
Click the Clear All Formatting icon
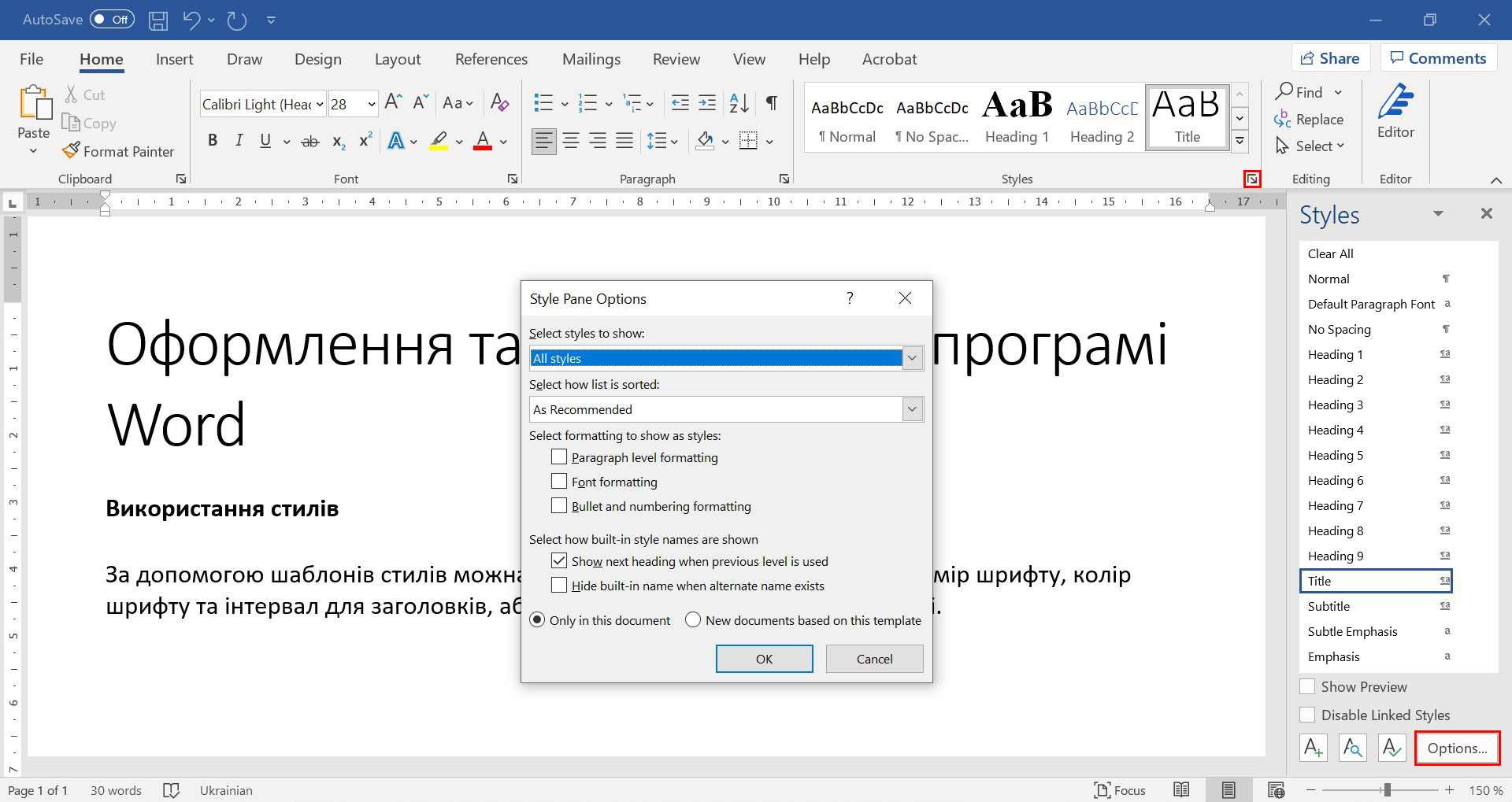click(x=499, y=103)
